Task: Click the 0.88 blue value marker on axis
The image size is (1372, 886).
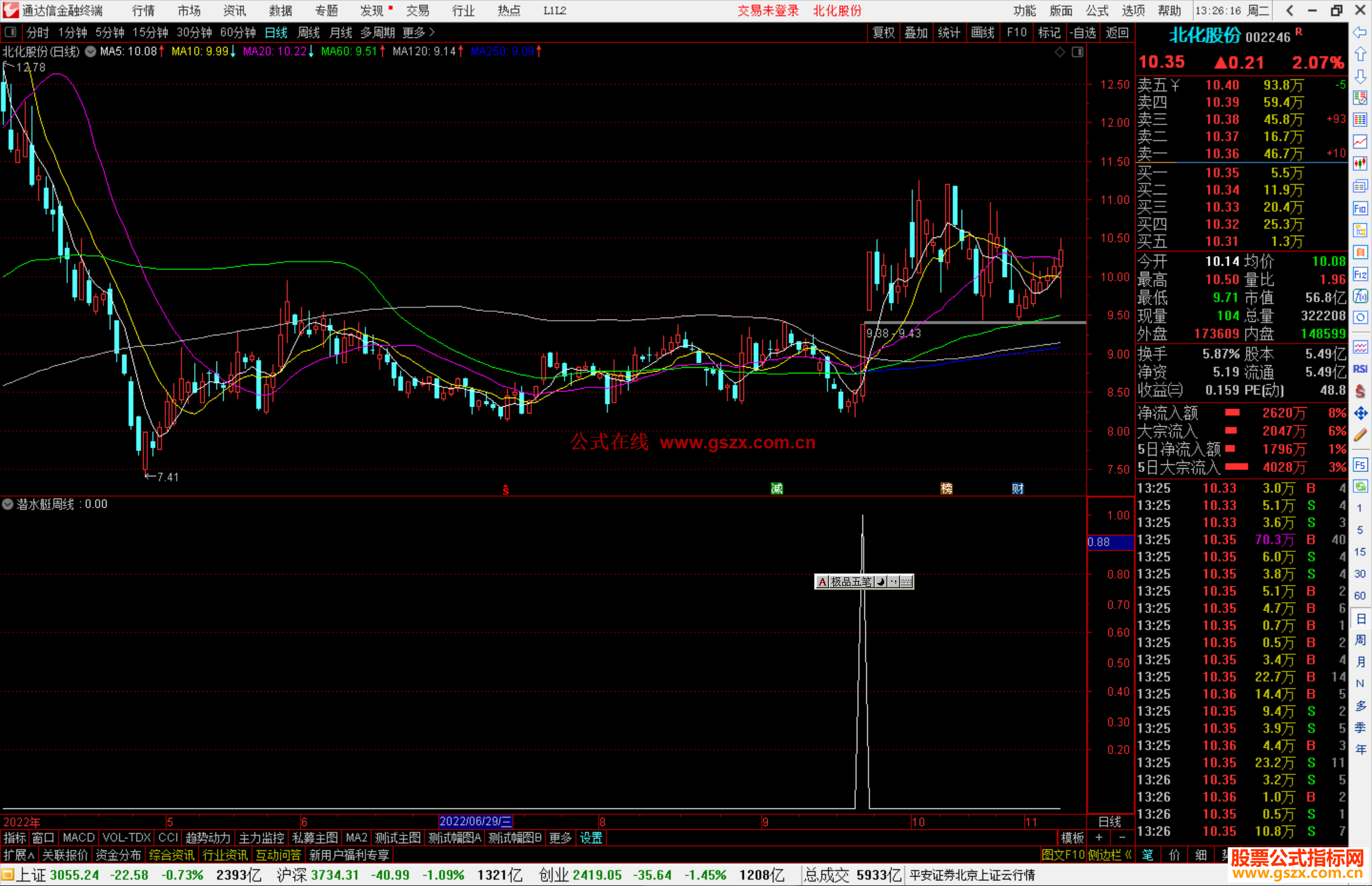Action: click(x=1109, y=542)
